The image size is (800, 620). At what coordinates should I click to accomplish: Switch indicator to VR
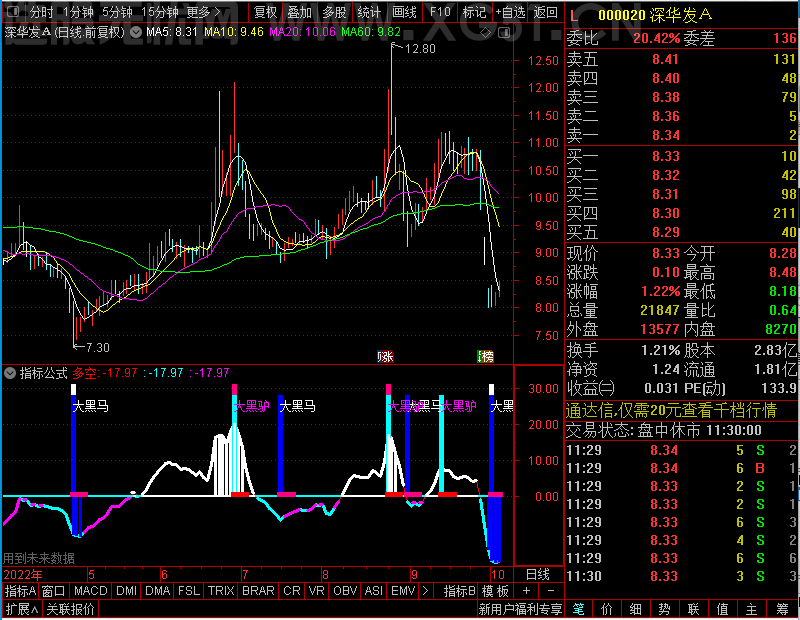(x=316, y=591)
